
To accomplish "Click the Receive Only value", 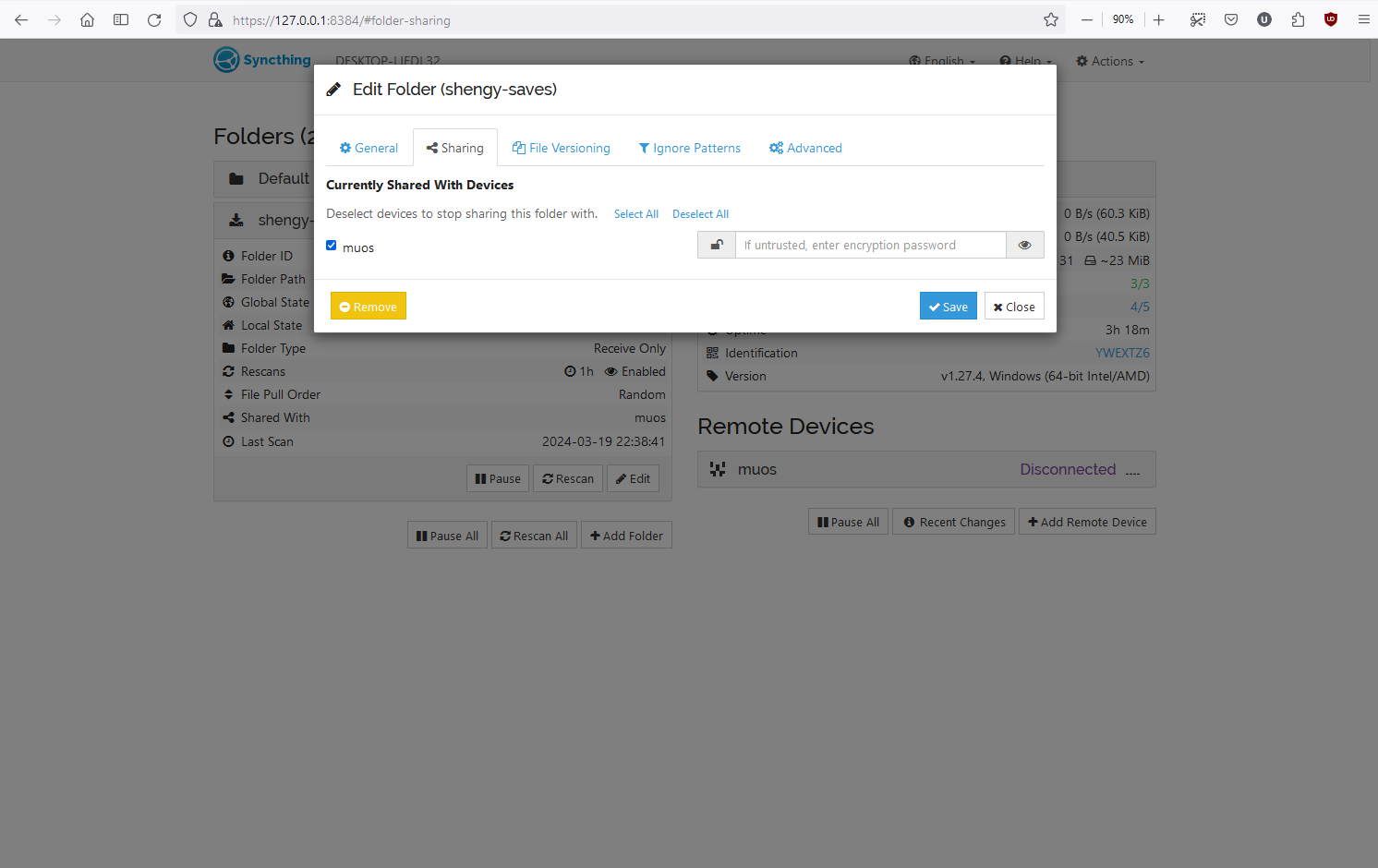I will click(x=630, y=348).
